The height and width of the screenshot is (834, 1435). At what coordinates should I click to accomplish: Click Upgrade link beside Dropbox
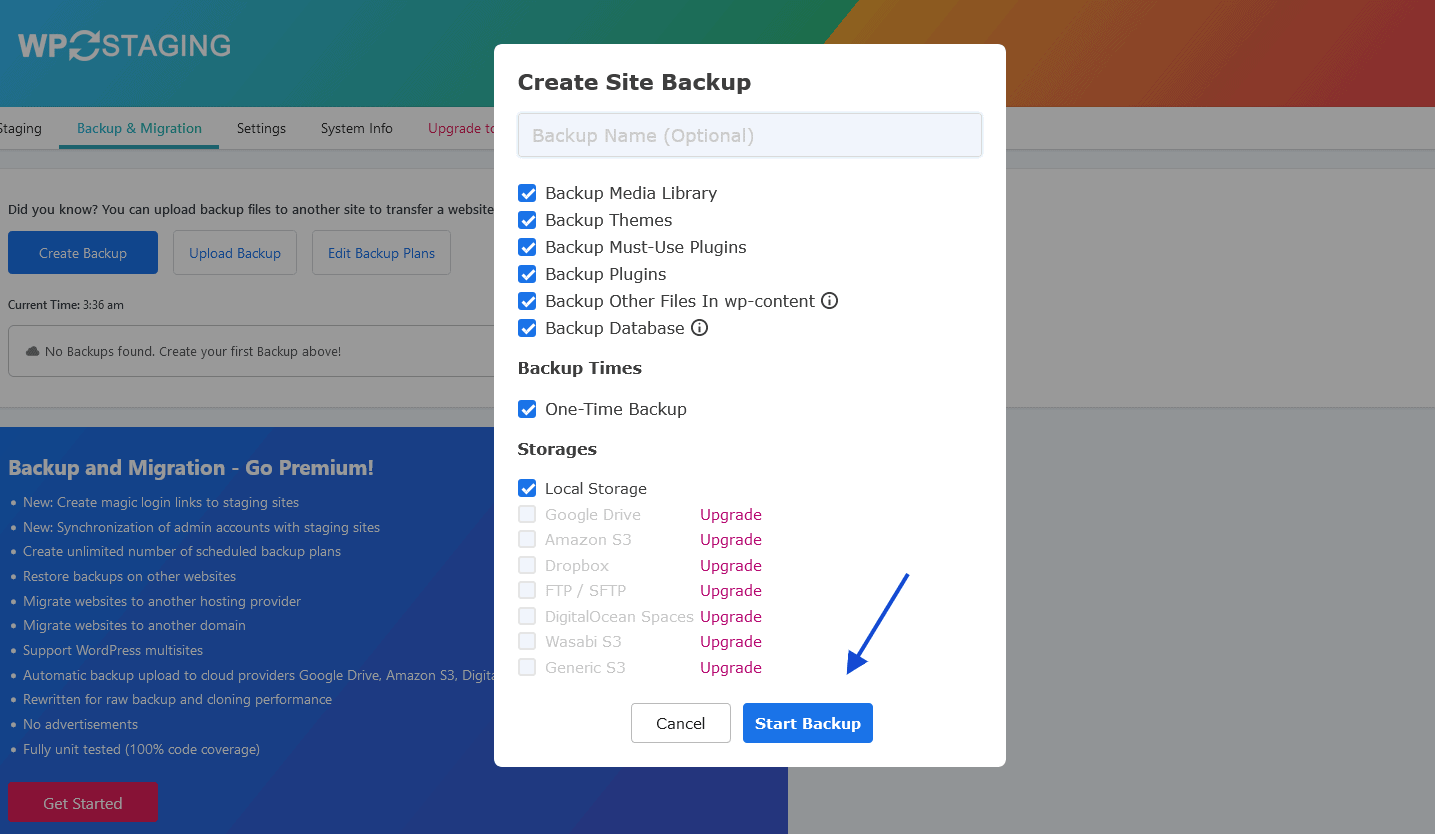[730, 566]
